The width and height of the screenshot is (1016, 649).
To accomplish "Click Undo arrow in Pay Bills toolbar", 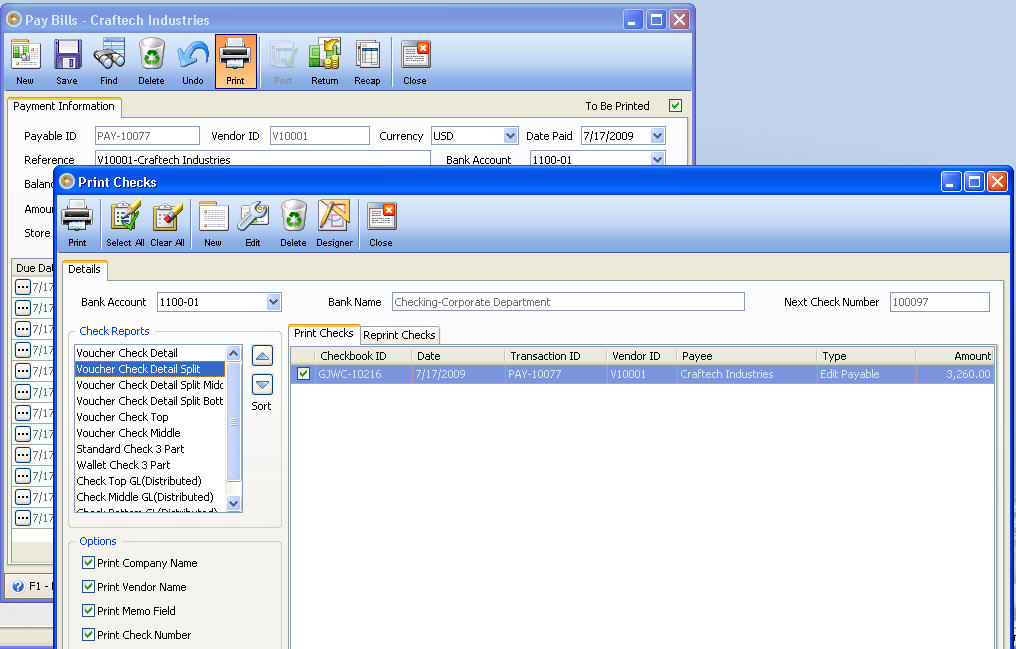I will tap(193, 62).
